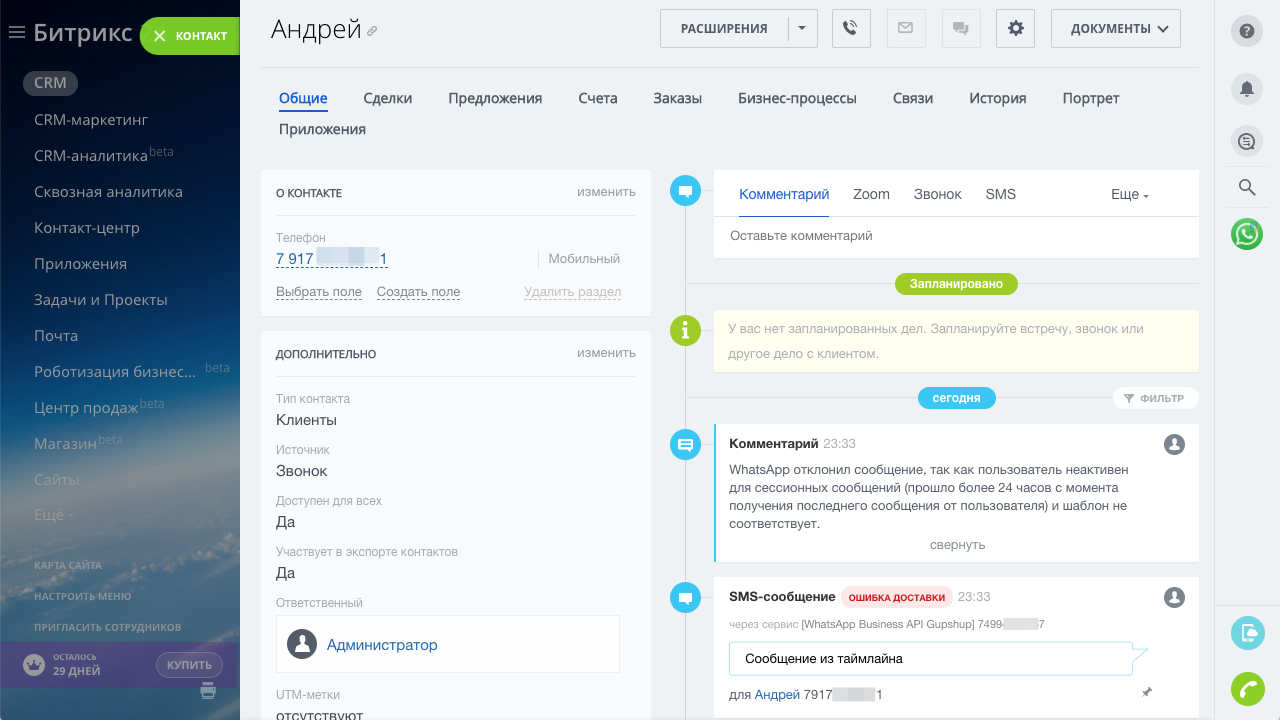Pin the SMS message entry

[1147, 692]
